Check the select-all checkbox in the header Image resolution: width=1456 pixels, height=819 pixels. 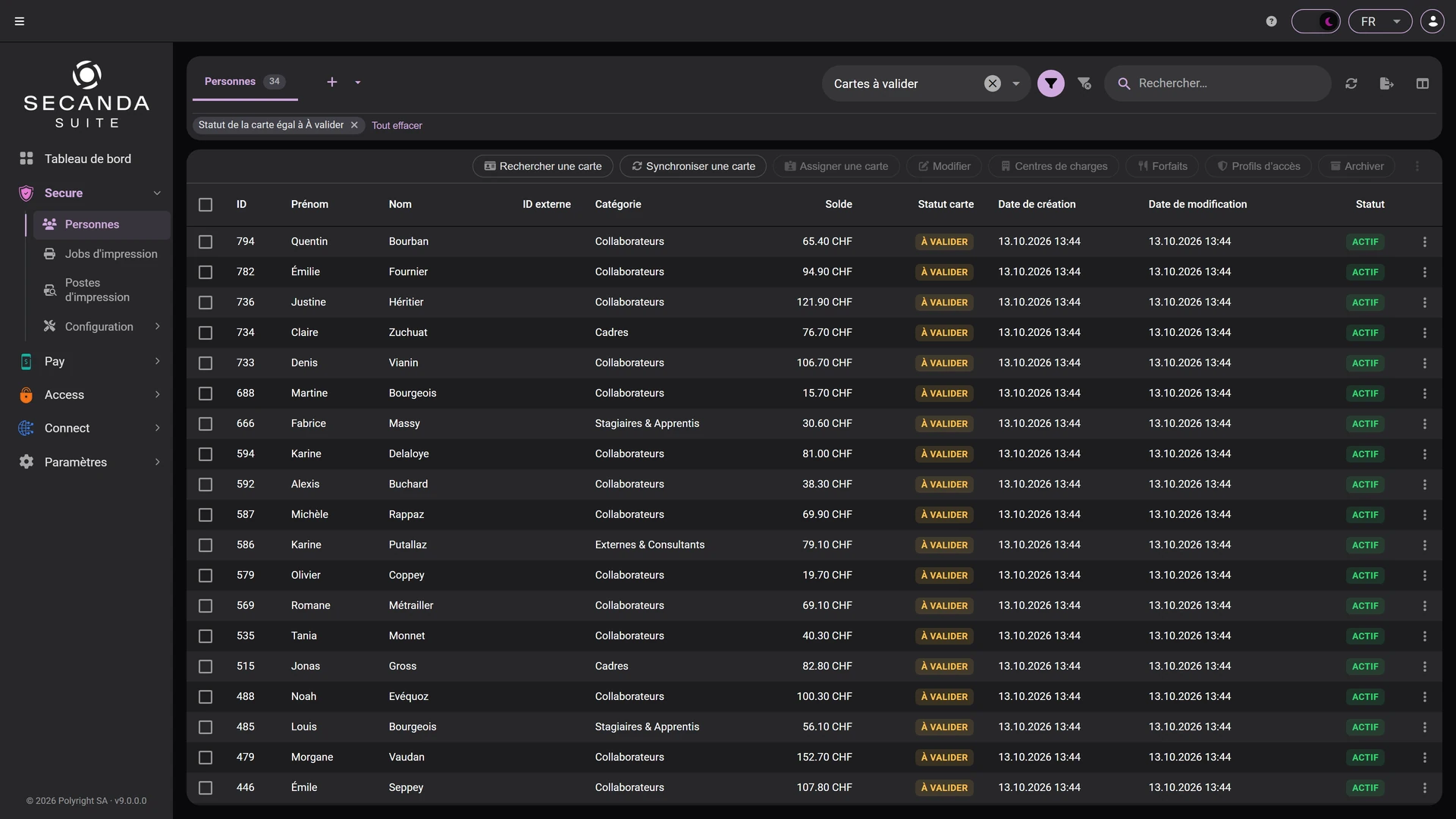coord(206,205)
